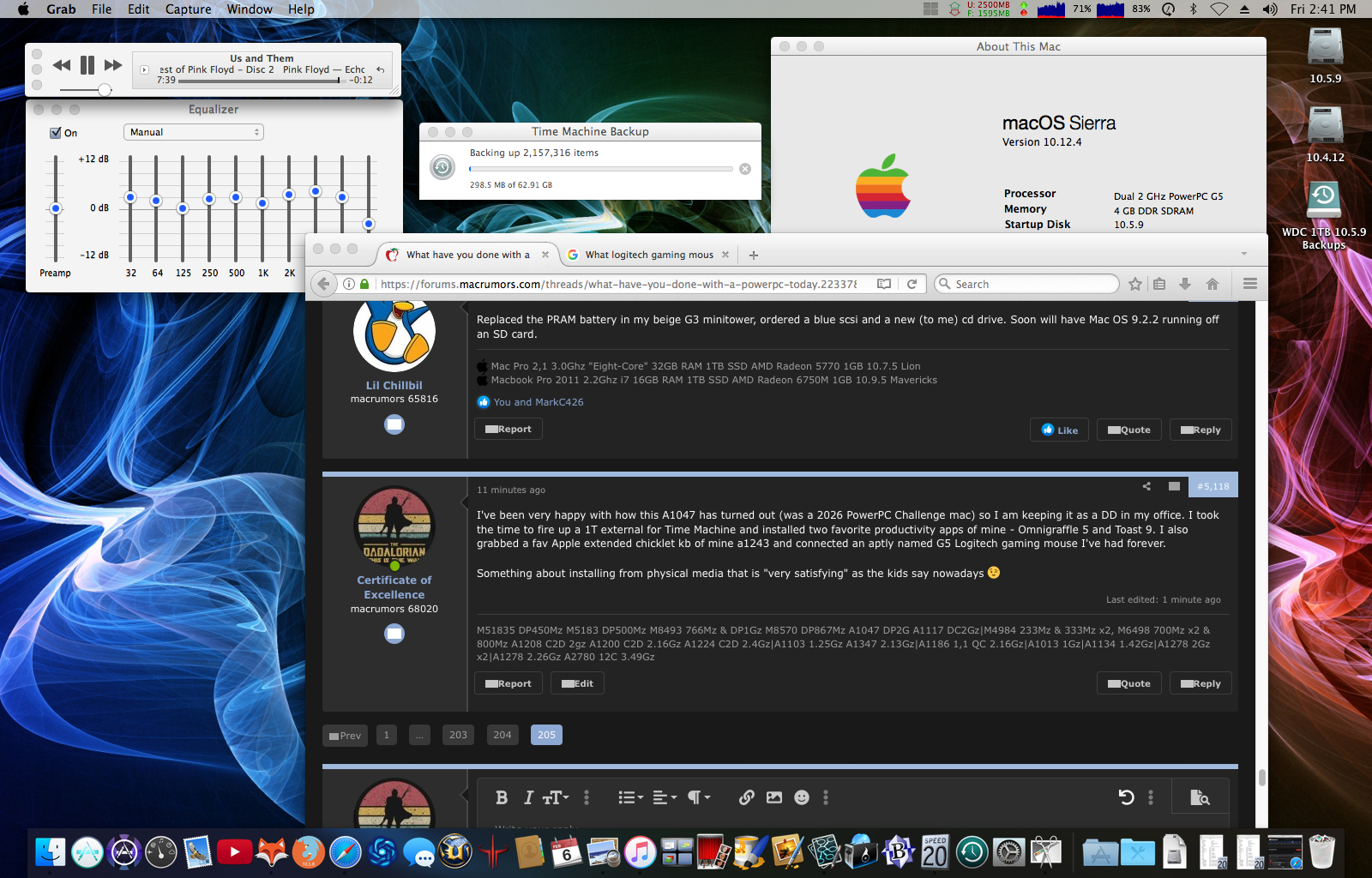Pause iTunes playback of Us and Them

(87, 65)
